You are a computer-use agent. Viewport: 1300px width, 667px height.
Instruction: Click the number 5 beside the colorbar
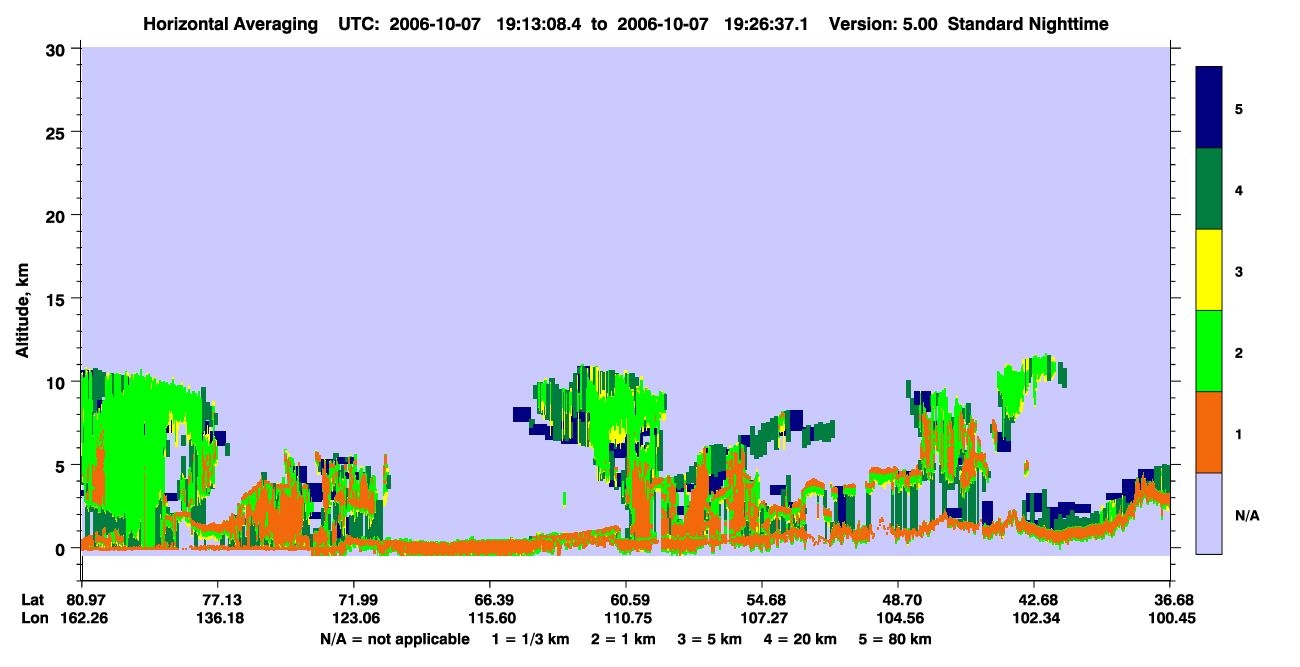tap(1239, 108)
